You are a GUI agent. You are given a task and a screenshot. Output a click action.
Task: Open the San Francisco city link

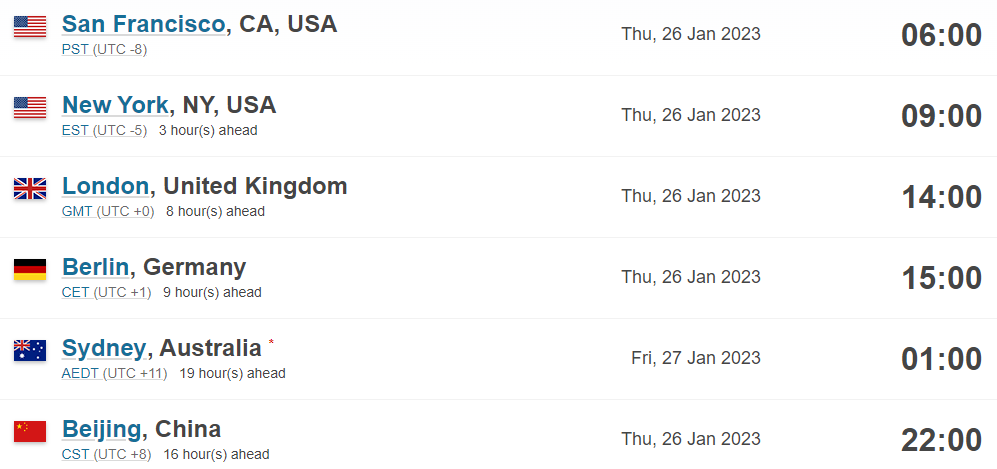(x=144, y=24)
